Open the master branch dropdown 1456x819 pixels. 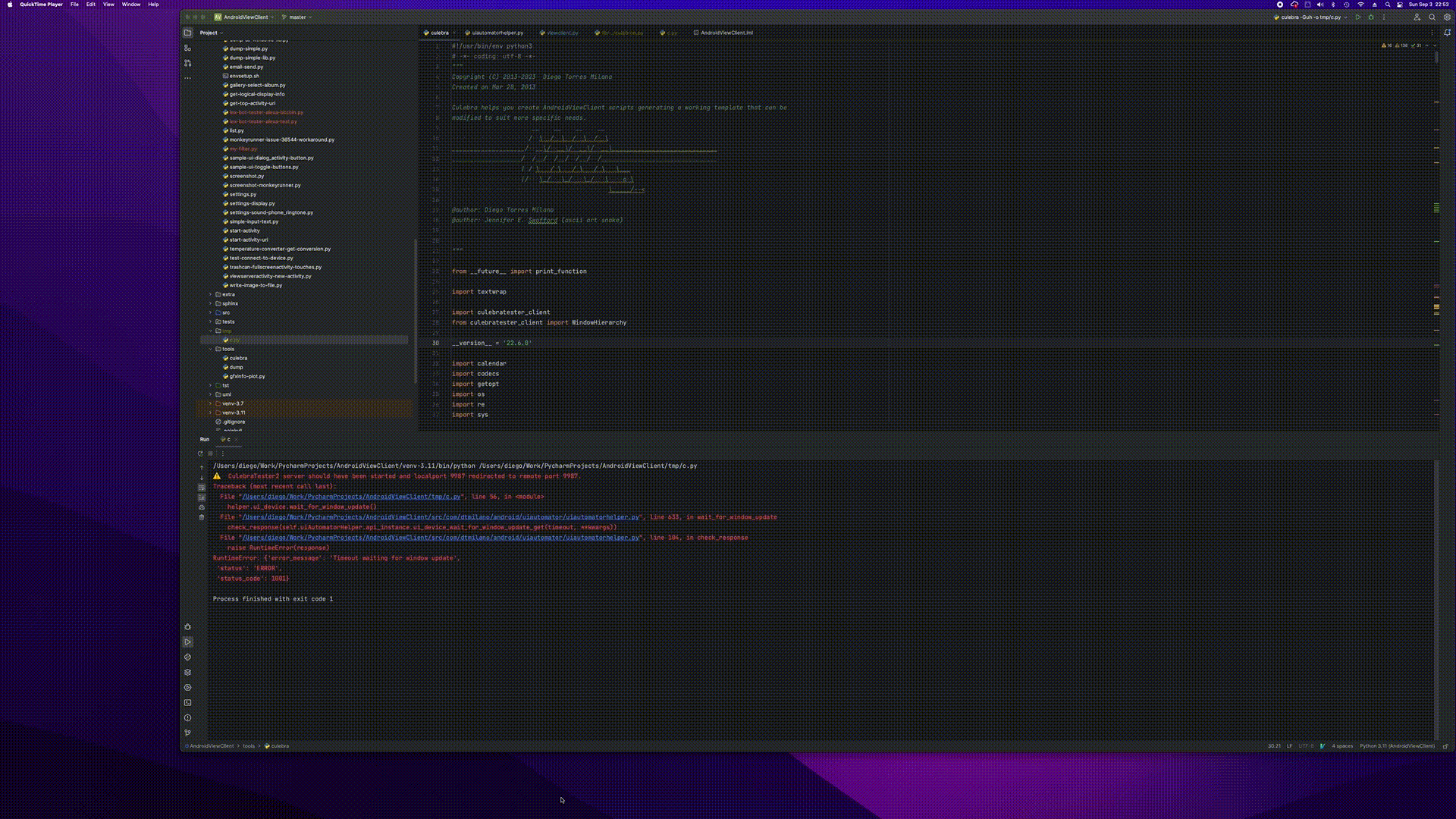click(x=297, y=17)
